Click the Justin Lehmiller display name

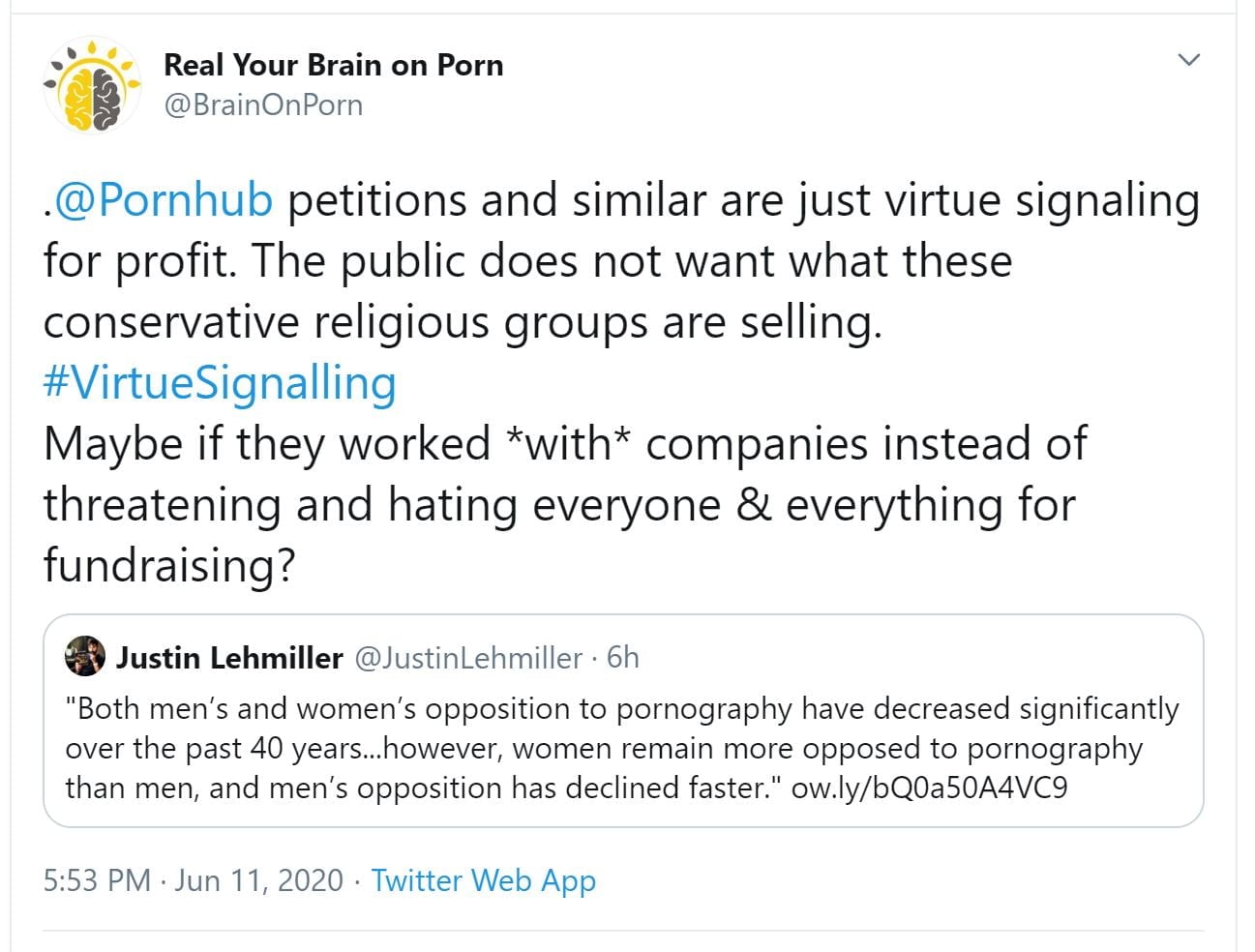tap(229, 658)
